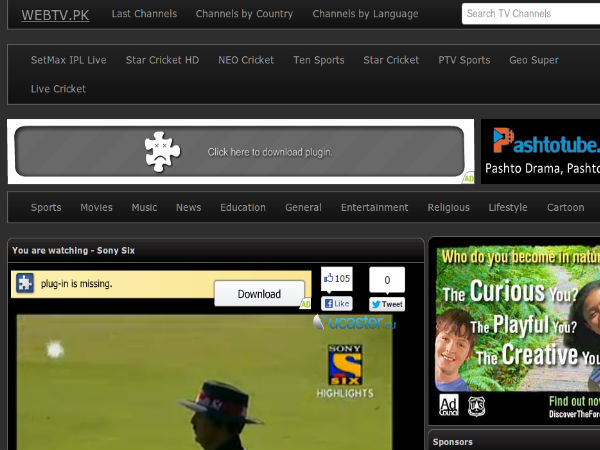Open the Last Channels menu item
Image resolution: width=600 pixels, height=450 pixels.
pos(144,14)
